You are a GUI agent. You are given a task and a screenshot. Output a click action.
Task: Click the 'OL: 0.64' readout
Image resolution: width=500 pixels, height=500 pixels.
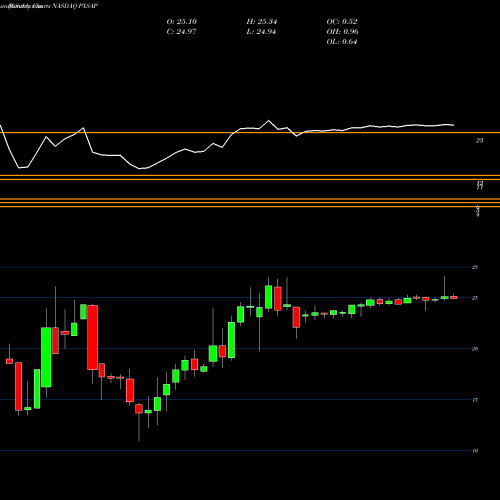tap(342, 42)
